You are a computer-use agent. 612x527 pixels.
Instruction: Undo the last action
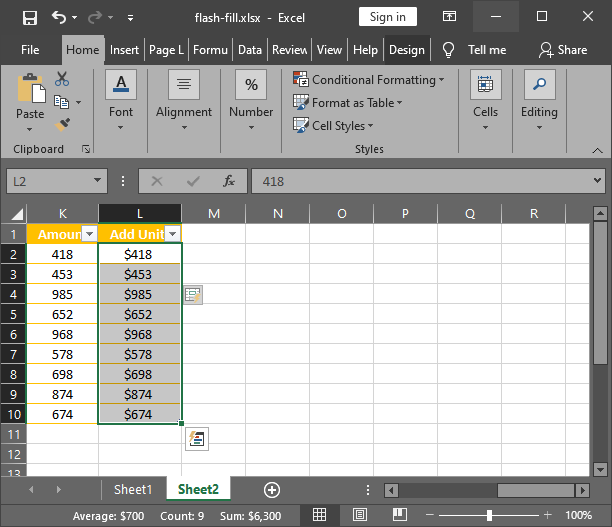pos(59,18)
